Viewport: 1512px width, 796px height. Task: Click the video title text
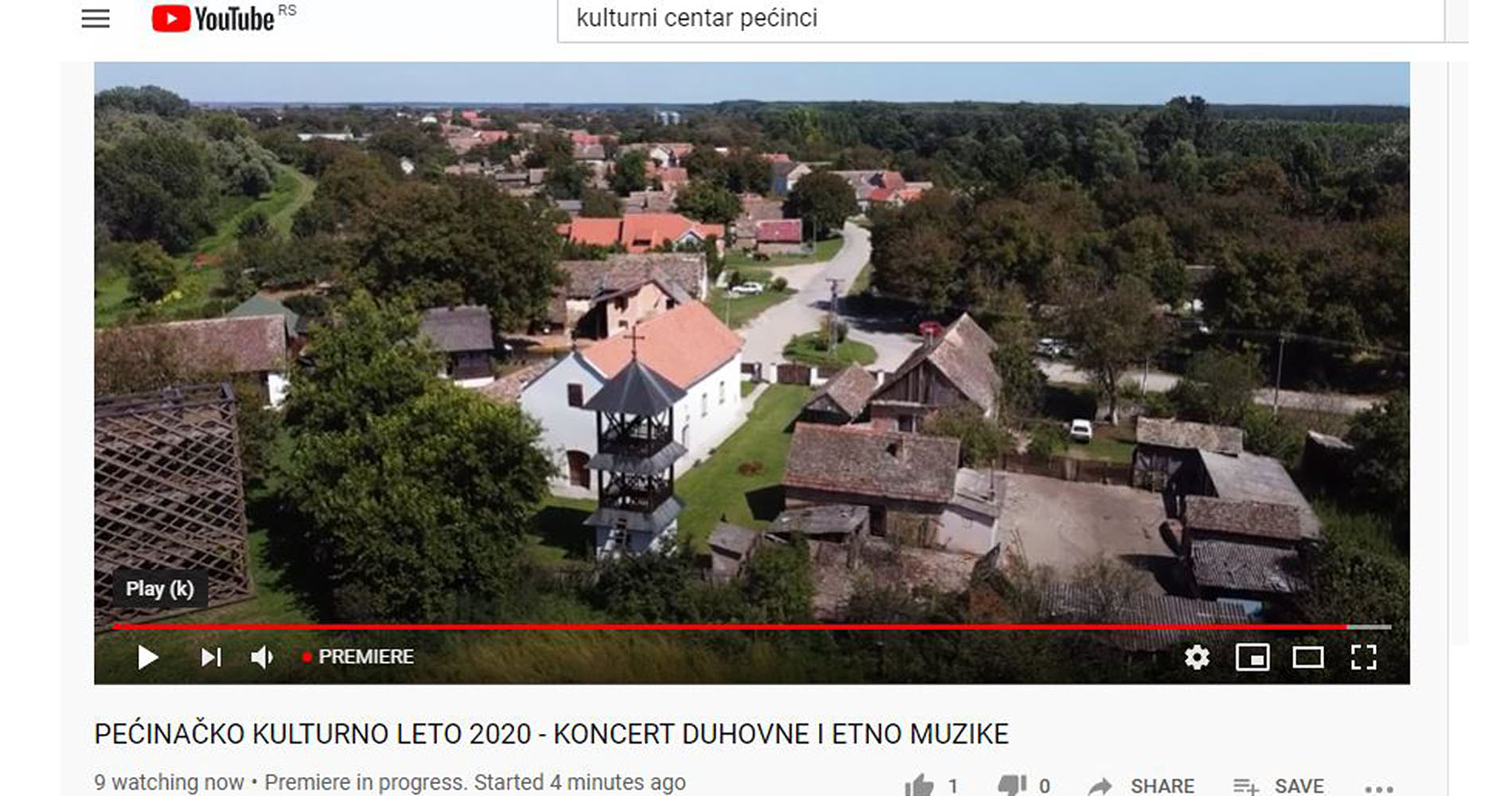coord(551,733)
